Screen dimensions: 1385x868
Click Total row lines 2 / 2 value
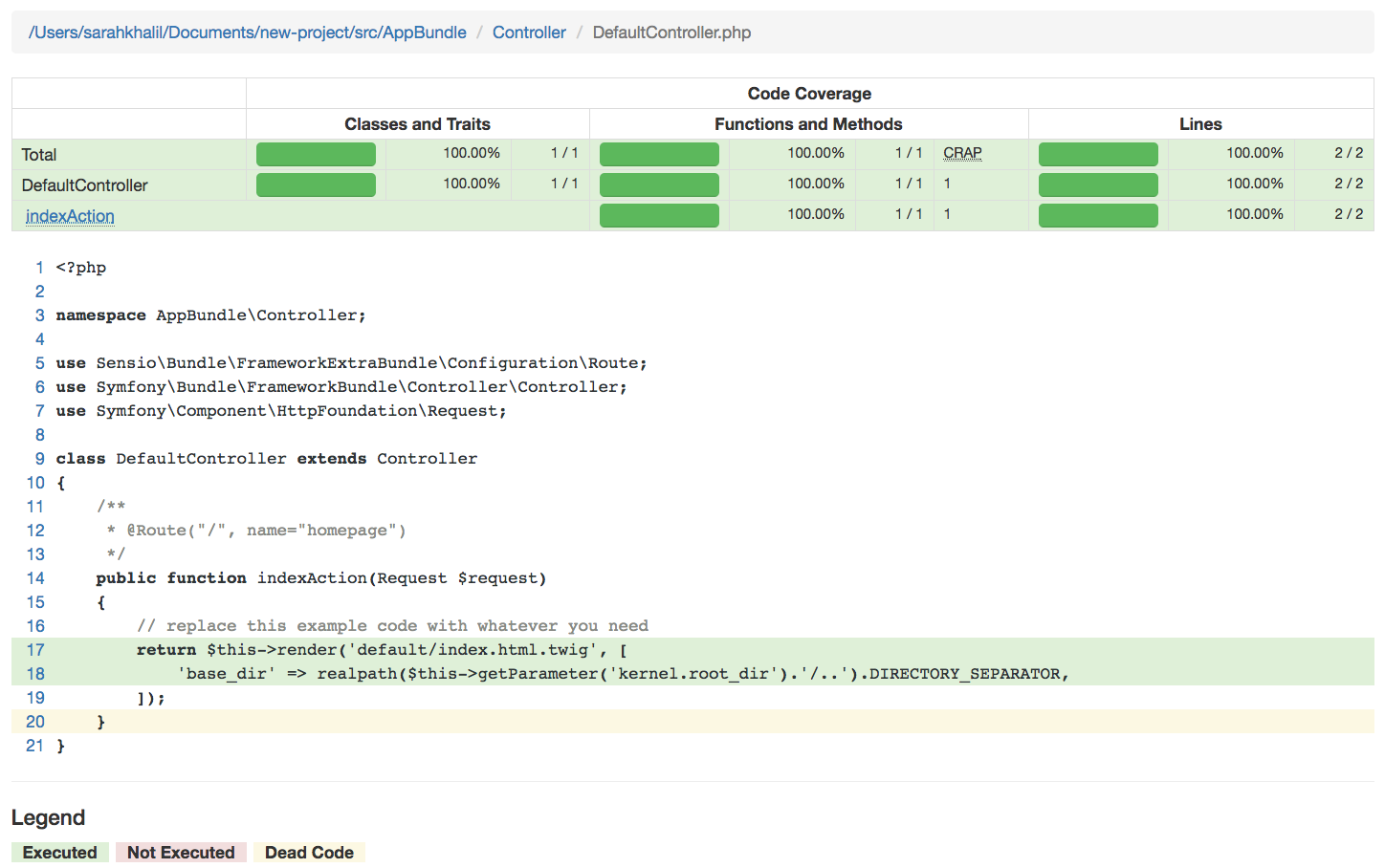tap(1349, 153)
